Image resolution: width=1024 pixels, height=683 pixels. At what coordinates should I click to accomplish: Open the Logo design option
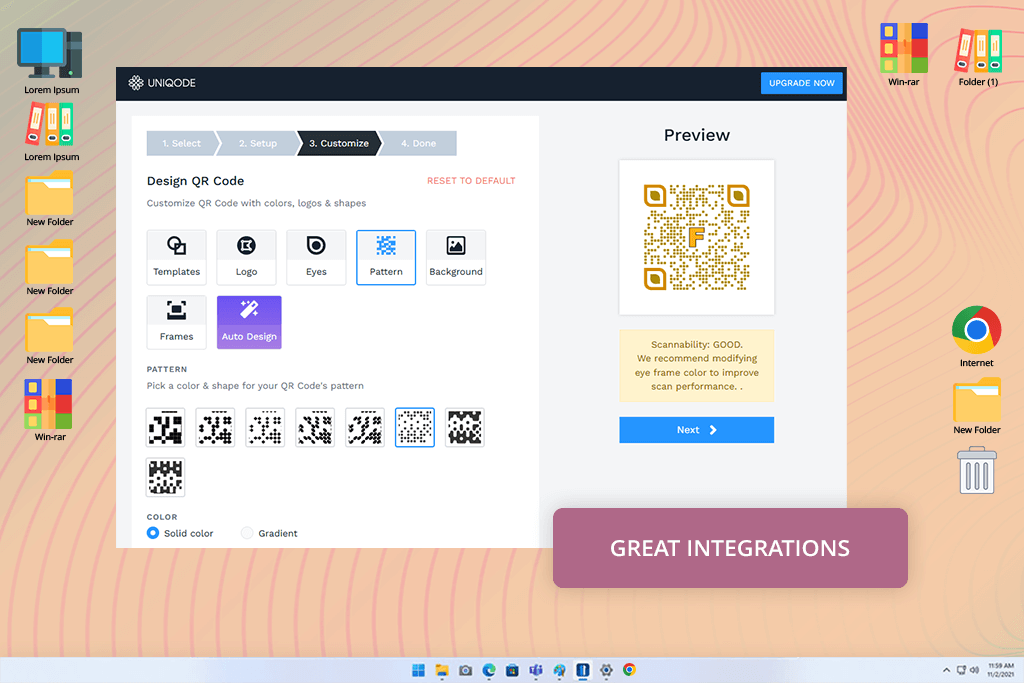[246, 257]
